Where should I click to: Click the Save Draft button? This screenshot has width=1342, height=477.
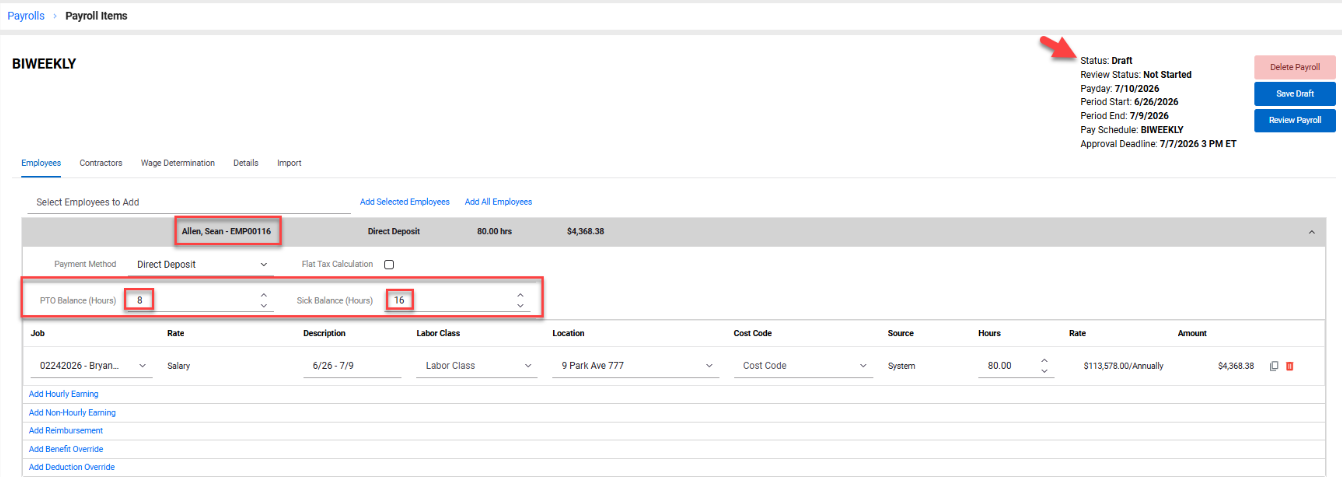pos(1295,94)
